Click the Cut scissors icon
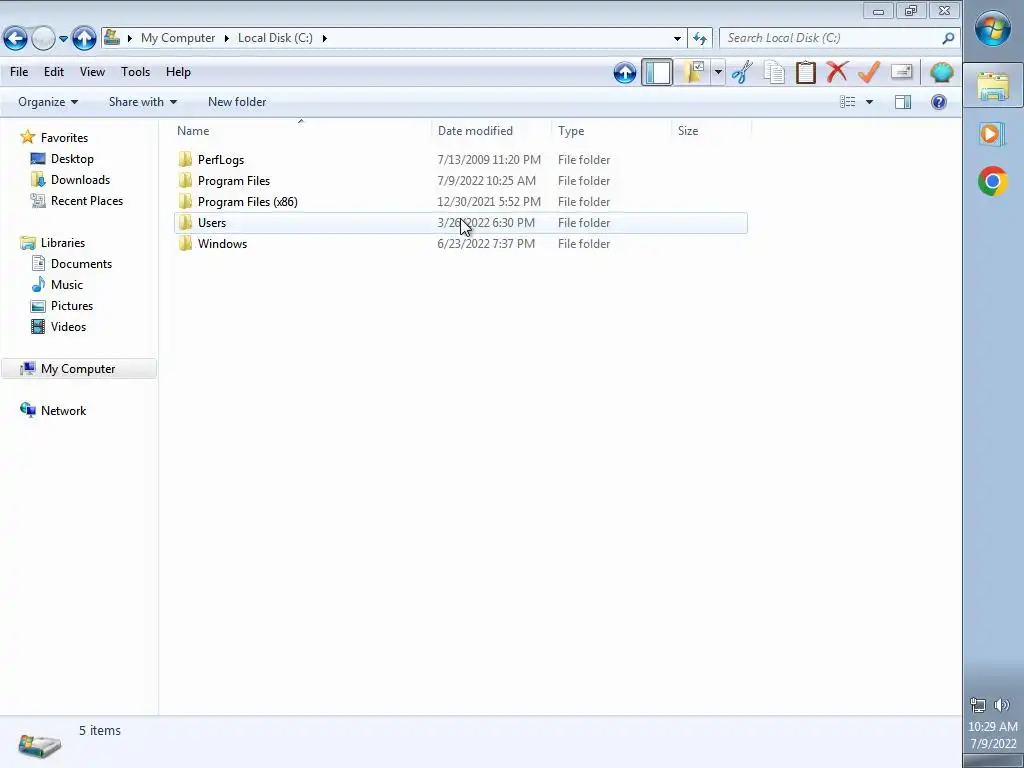 click(742, 72)
